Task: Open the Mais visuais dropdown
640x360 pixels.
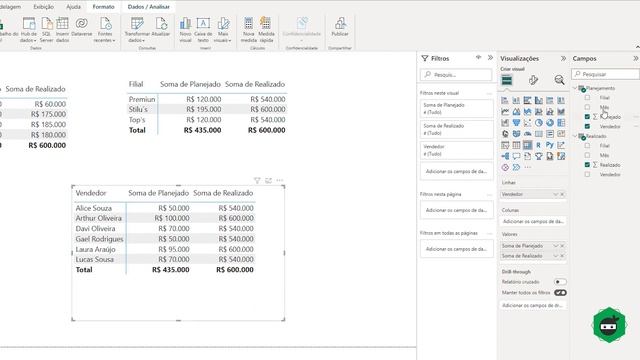Action: click(223, 30)
